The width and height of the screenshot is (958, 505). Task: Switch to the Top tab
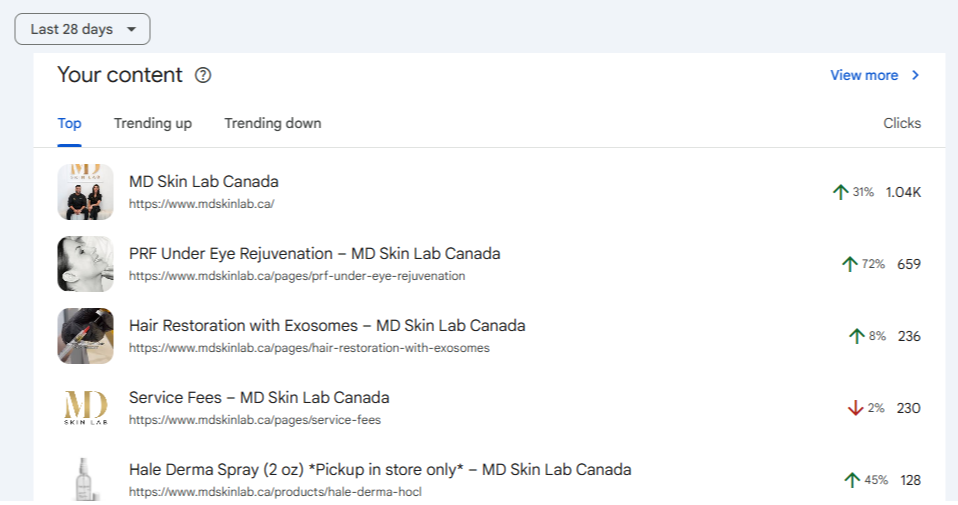tap(69, 123)
